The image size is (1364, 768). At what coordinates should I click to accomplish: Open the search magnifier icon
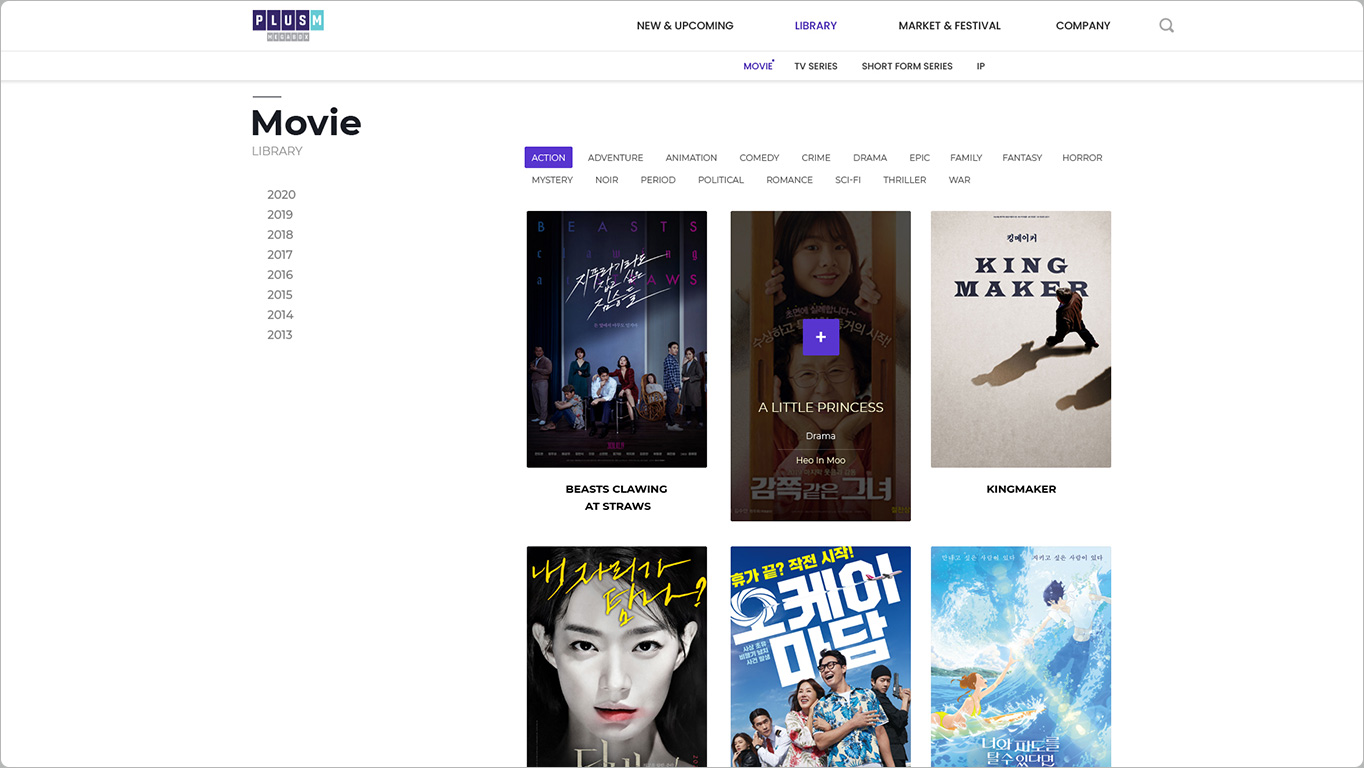point(1166,26)
